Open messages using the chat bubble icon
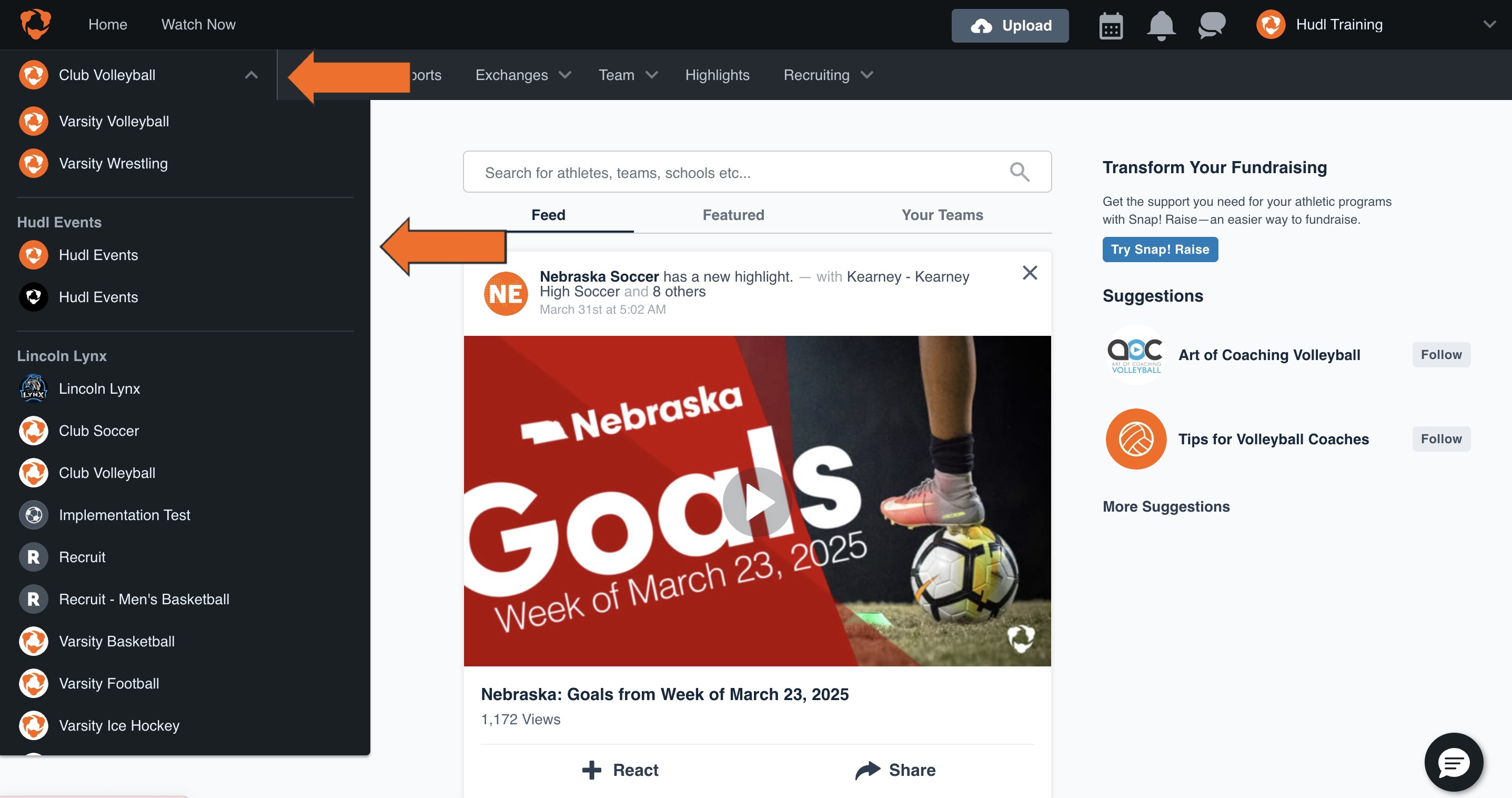This screenshot has width=1512, height=798. [x=1211, y=25]
